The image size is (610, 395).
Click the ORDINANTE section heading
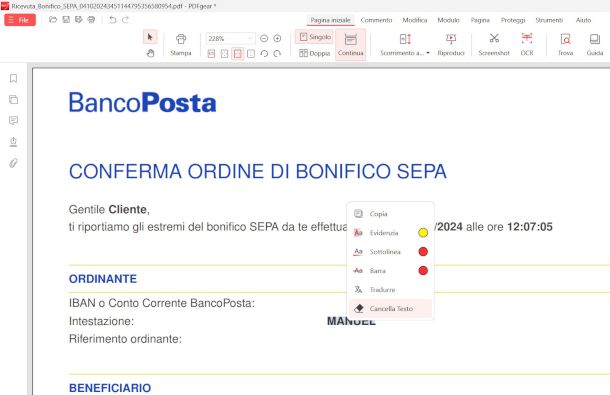(103, 279)
